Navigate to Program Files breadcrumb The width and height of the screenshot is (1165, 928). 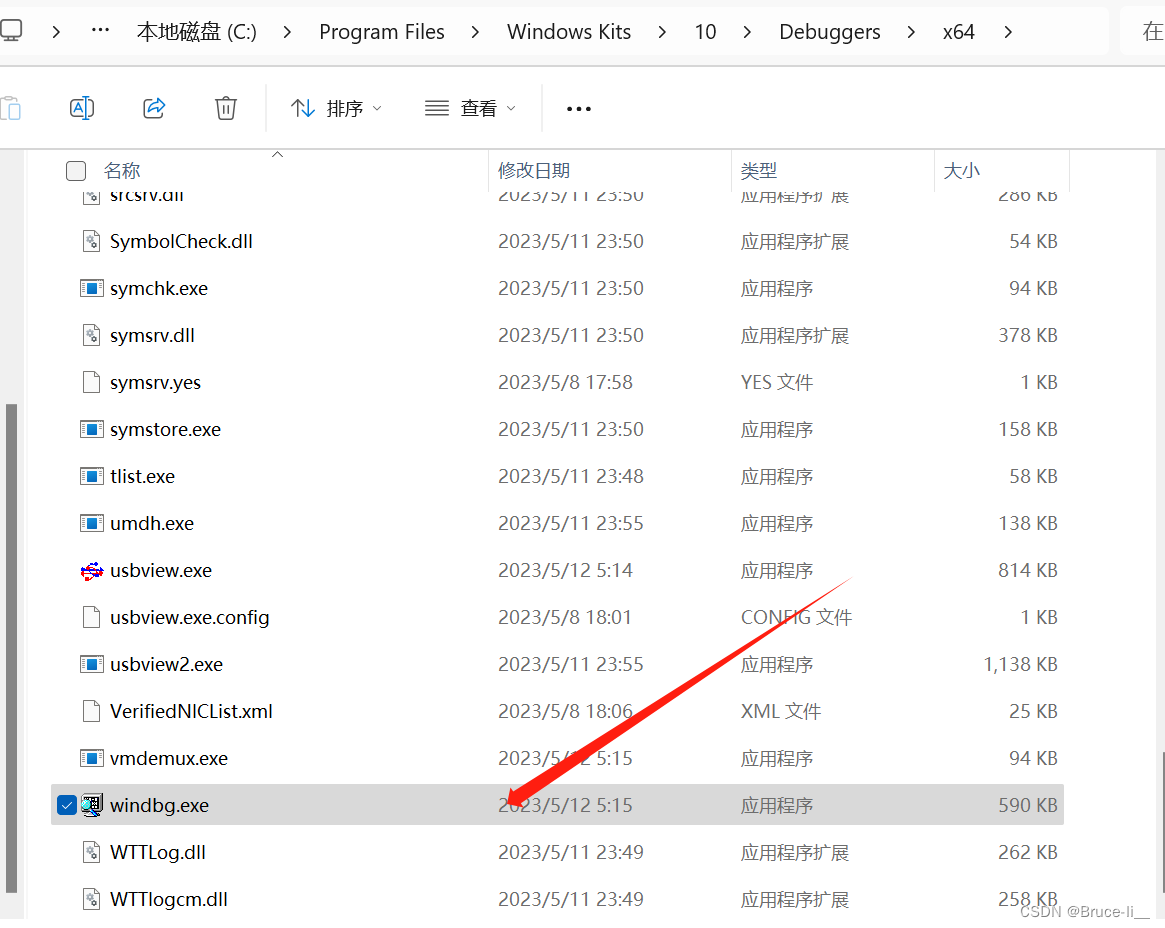coord(382,32)
